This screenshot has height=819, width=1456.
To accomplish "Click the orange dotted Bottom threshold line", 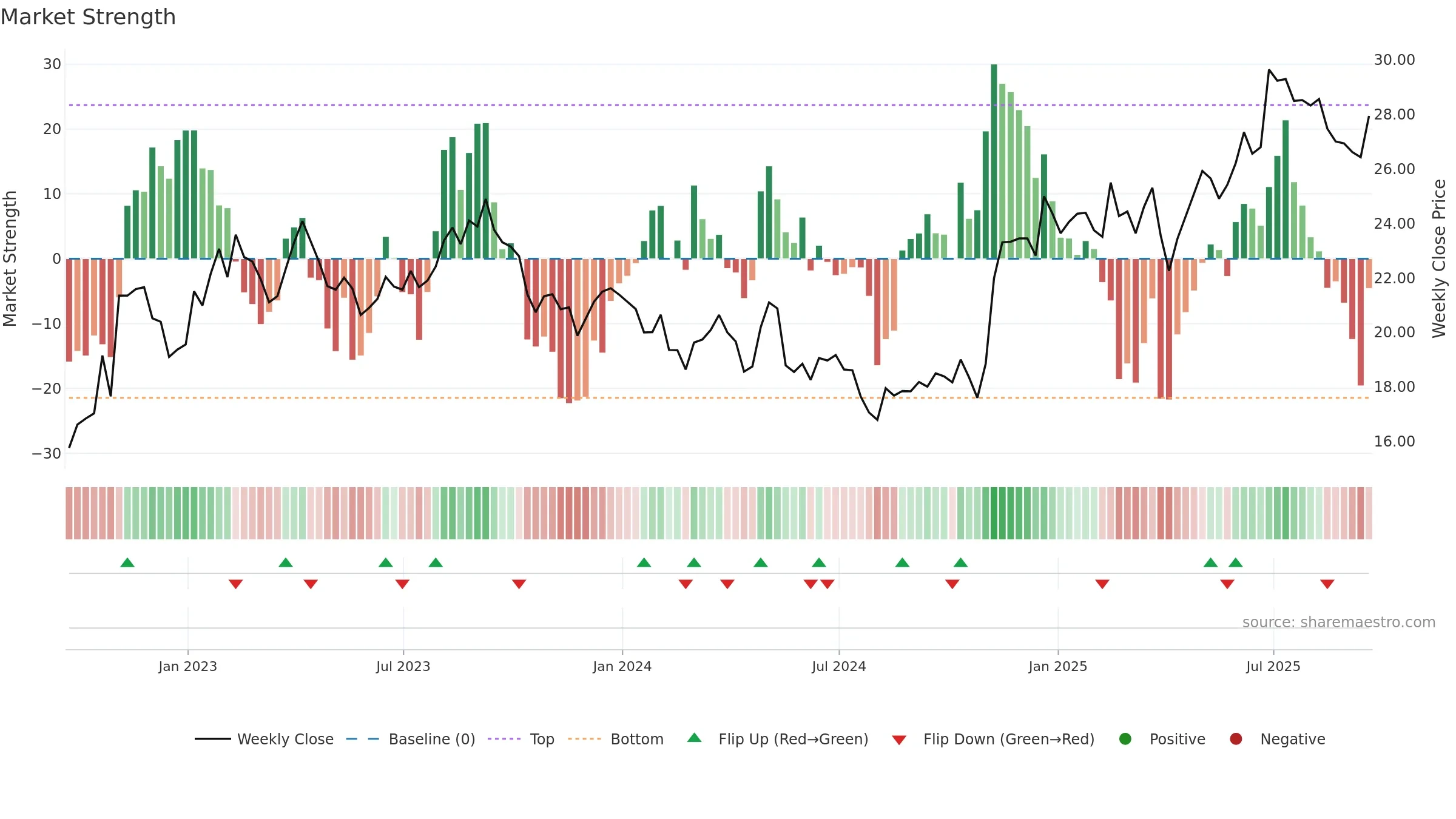I will [719, 398].
